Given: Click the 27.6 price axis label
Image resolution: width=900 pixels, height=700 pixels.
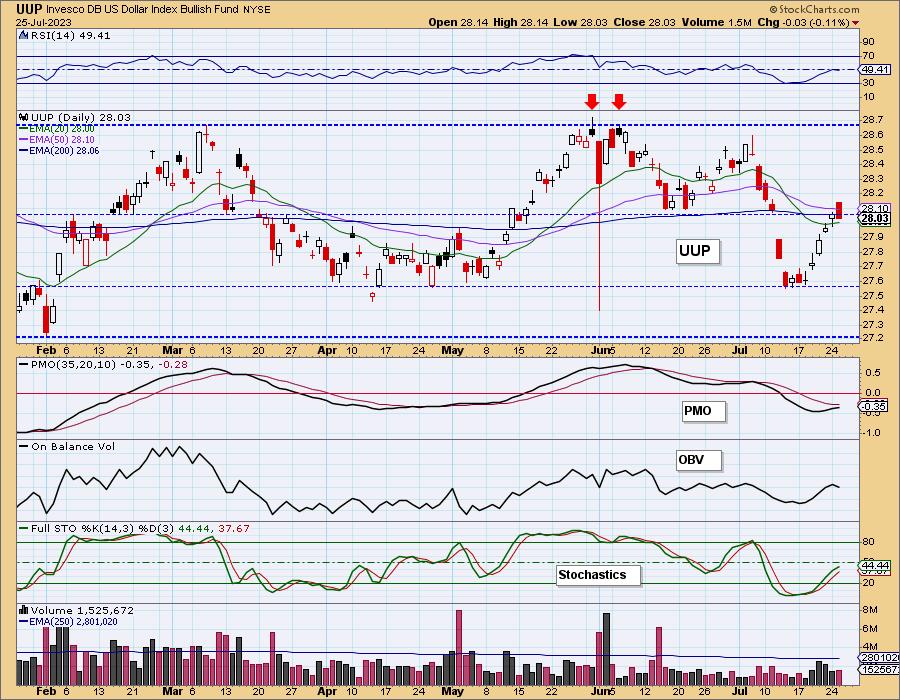Looking at the screenshot, I should (x=872, y=281).
